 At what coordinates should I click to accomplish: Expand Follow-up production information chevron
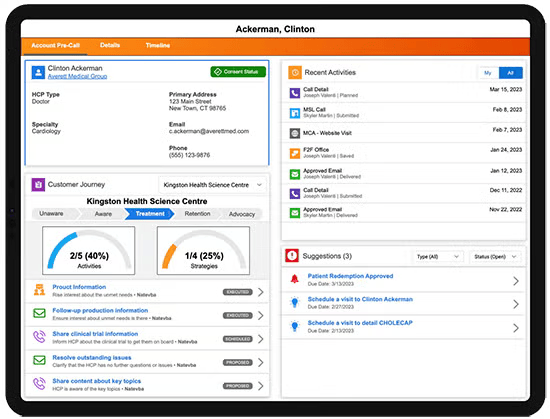point(261,316)
